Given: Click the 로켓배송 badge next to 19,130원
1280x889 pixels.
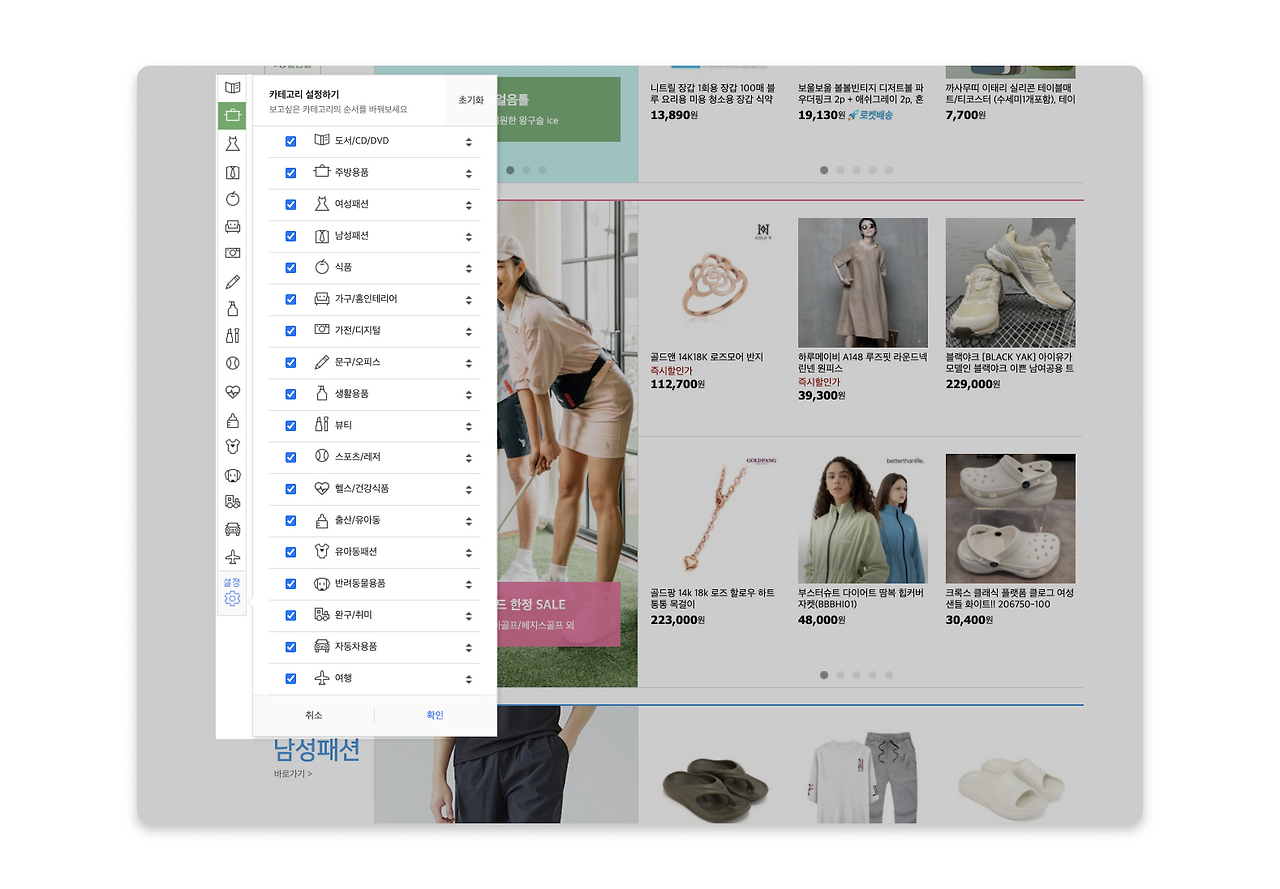Looking at the screenshot, I should pyautogui.click(x=870, y=116).
